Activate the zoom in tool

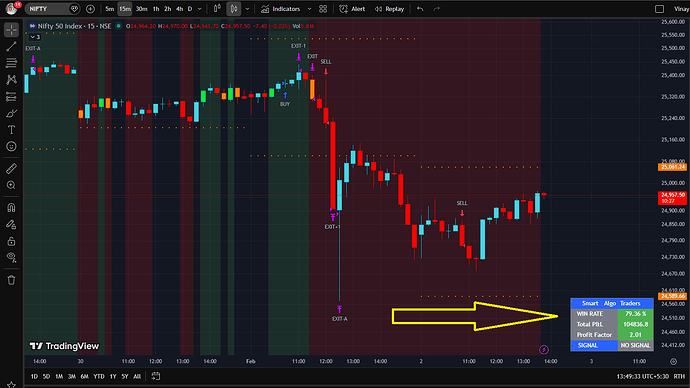[x=11, y=185]
